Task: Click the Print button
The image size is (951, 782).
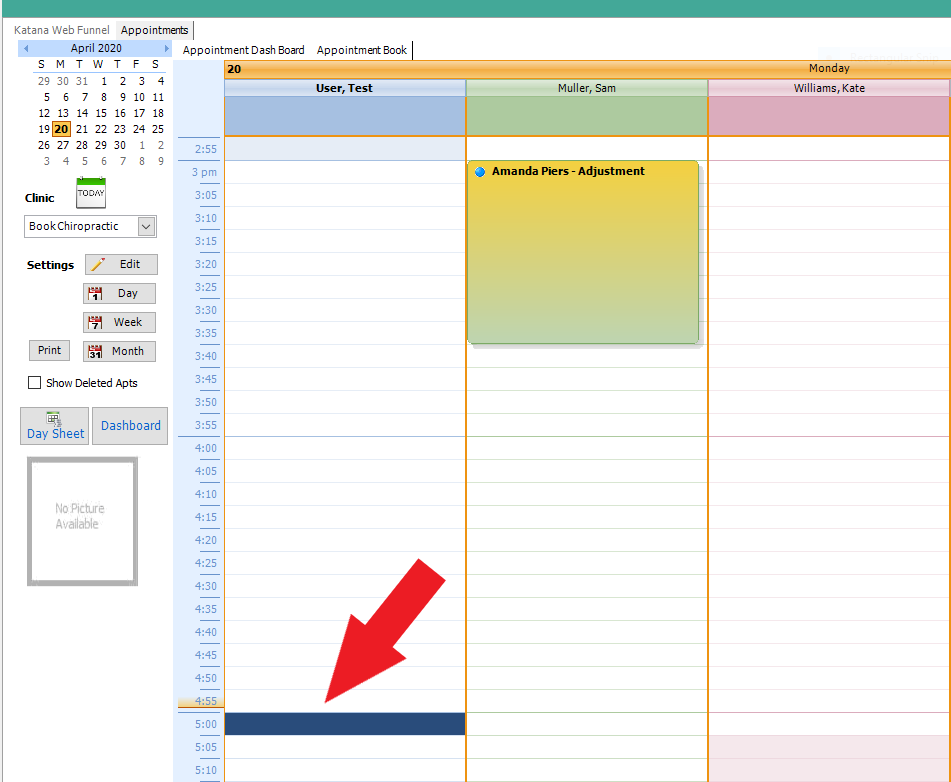Action: point(49,351)
